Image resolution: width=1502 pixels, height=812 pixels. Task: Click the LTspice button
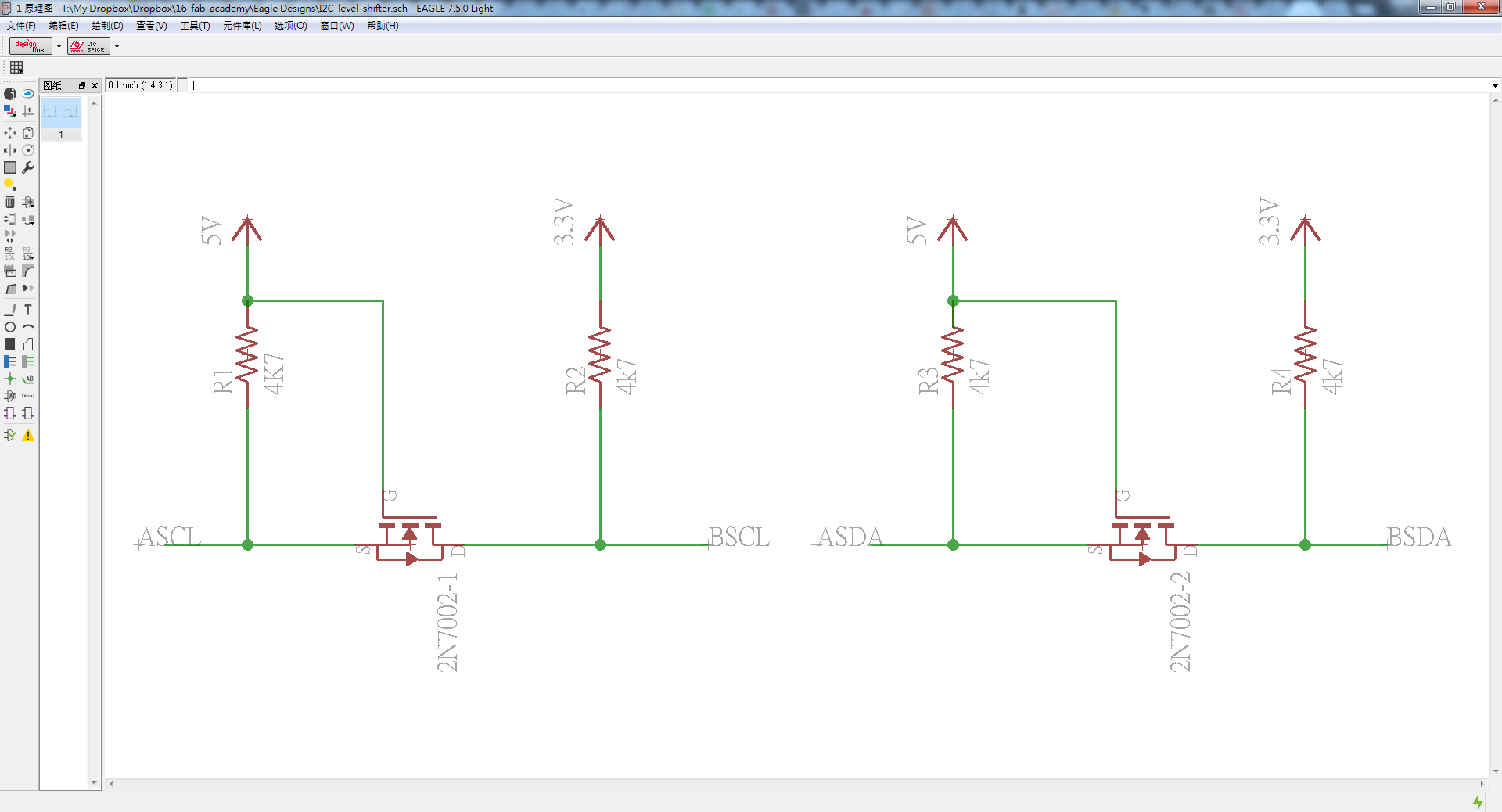tap(88, 46)
